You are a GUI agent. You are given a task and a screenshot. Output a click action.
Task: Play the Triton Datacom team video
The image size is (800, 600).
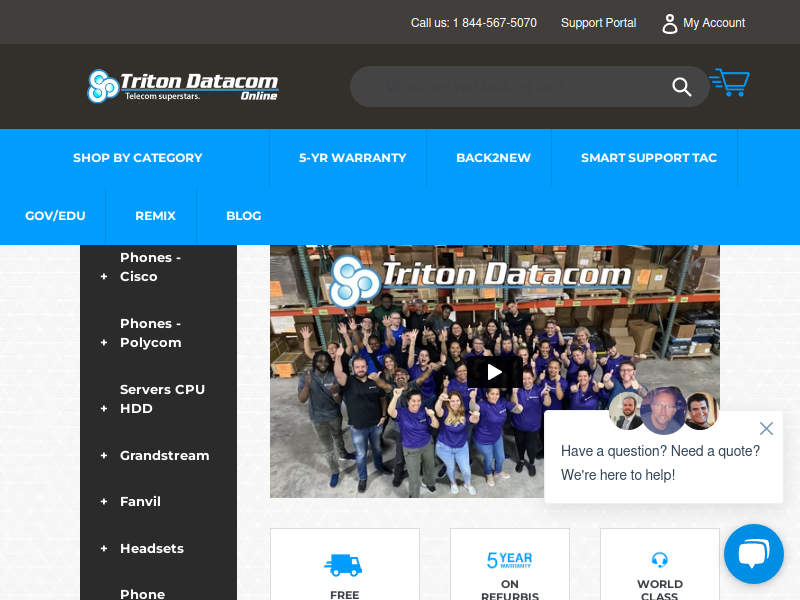pos(494,372)
